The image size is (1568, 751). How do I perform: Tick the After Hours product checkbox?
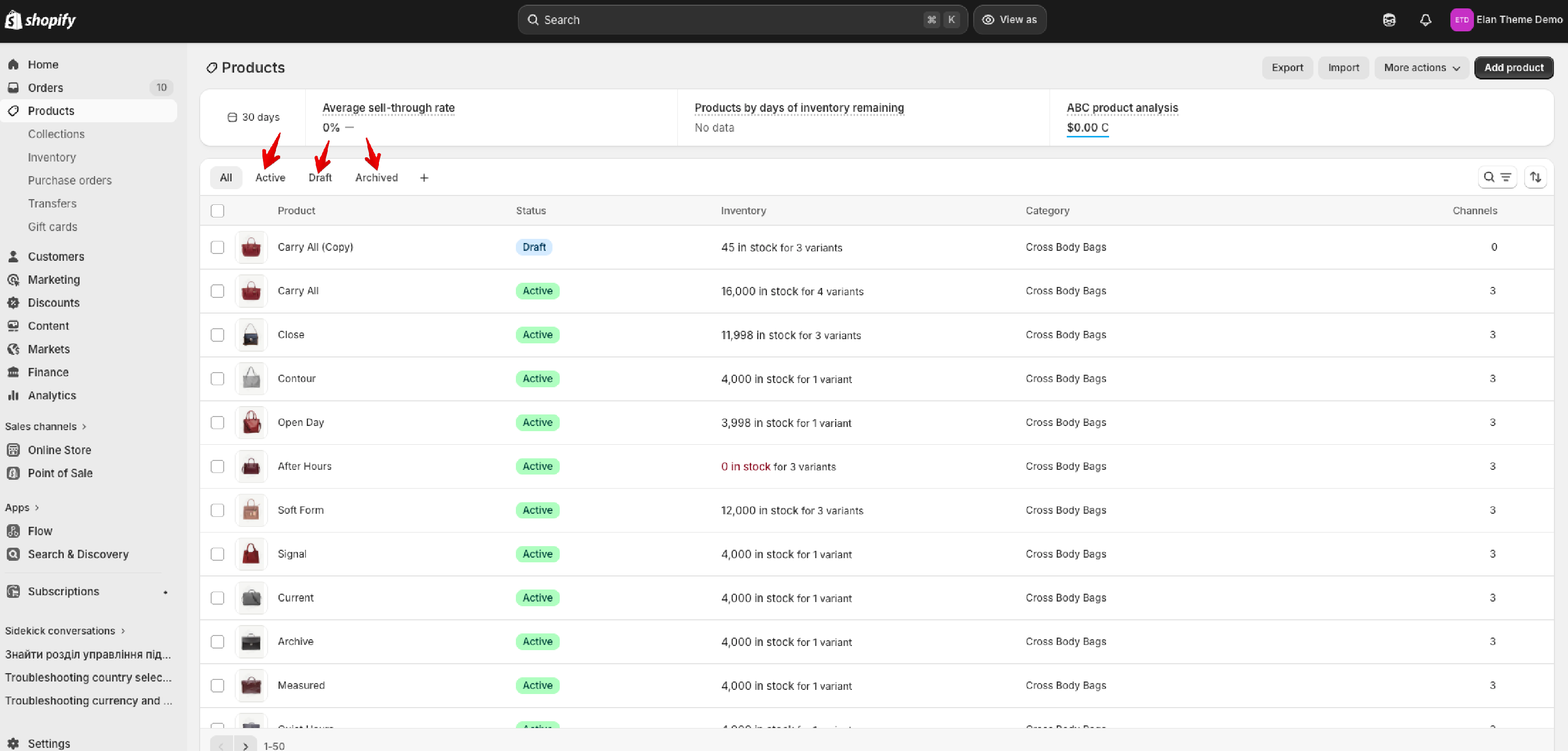tap(217, 466)
